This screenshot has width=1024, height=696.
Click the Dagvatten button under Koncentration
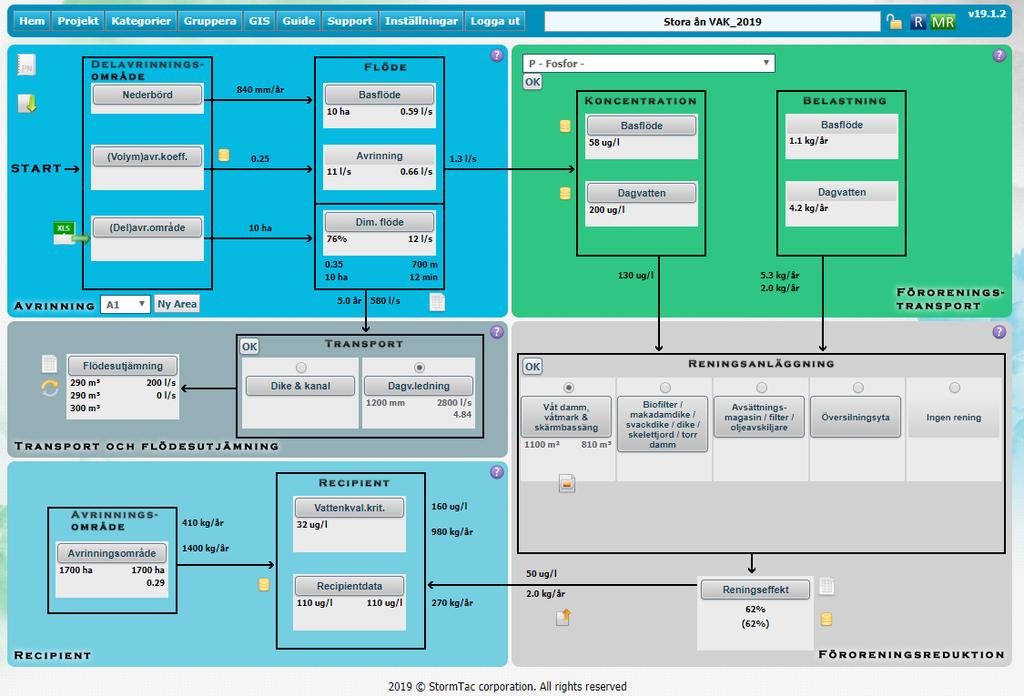641,193
